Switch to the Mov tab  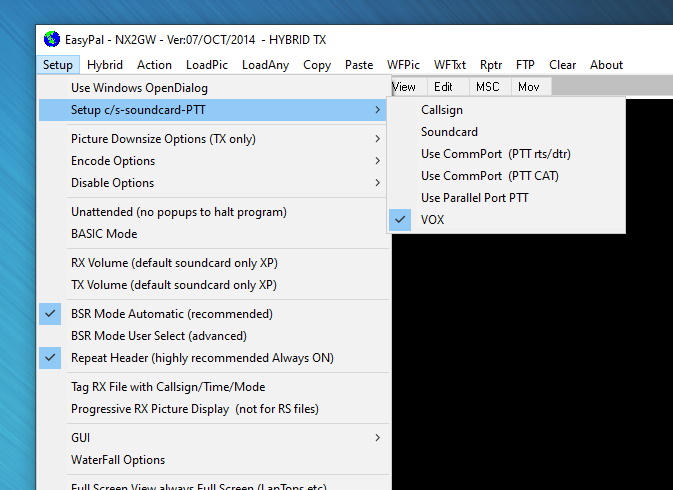click(529, 87)
